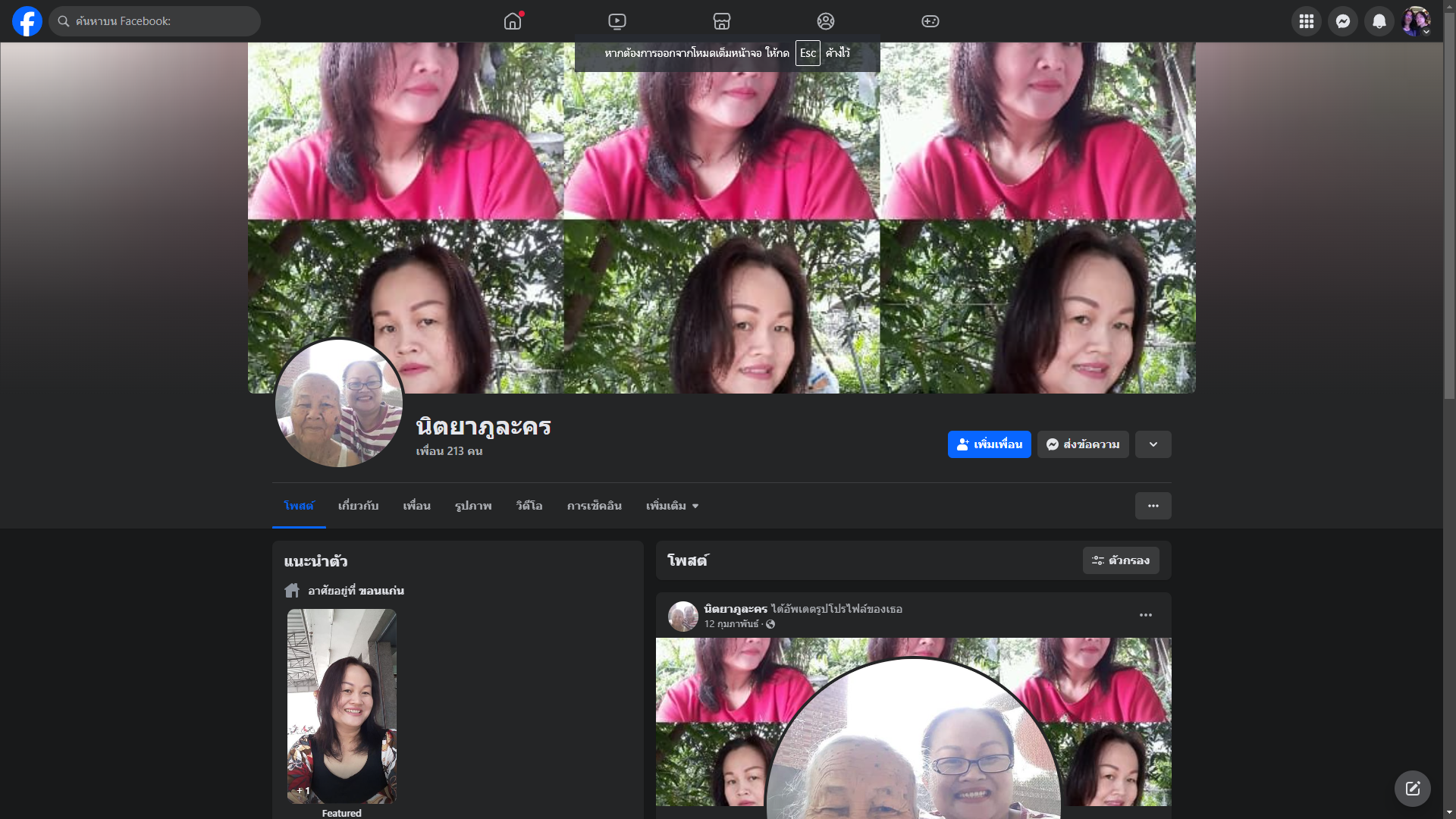Open the Gaming icon
1456x819 pixels.
[x=930, y=21]
